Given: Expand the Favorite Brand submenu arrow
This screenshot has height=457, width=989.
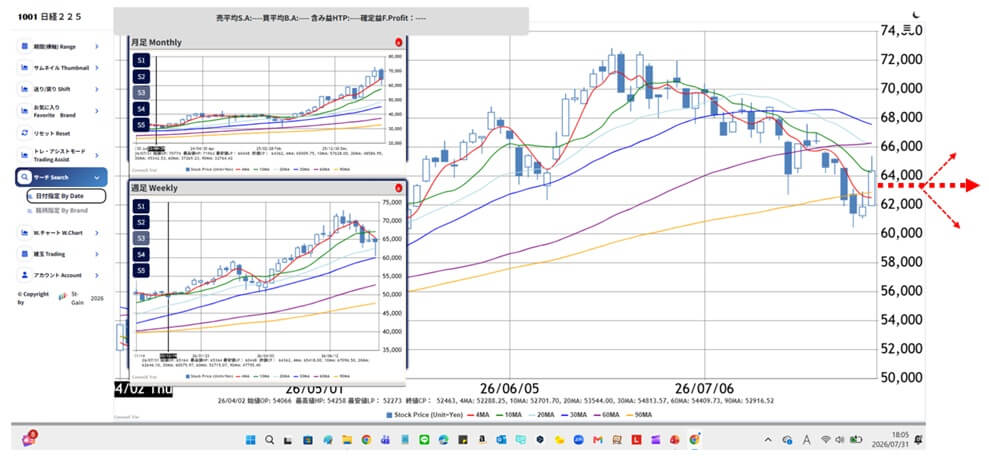Looking at the screenshot, I should coord(97,111).
